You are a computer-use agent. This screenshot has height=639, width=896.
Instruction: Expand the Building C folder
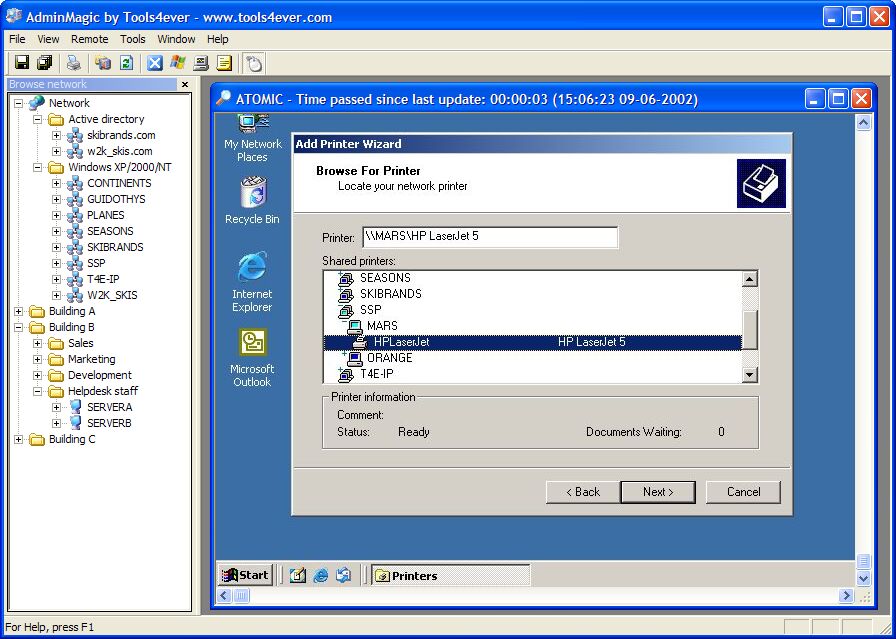click(19, 440)
